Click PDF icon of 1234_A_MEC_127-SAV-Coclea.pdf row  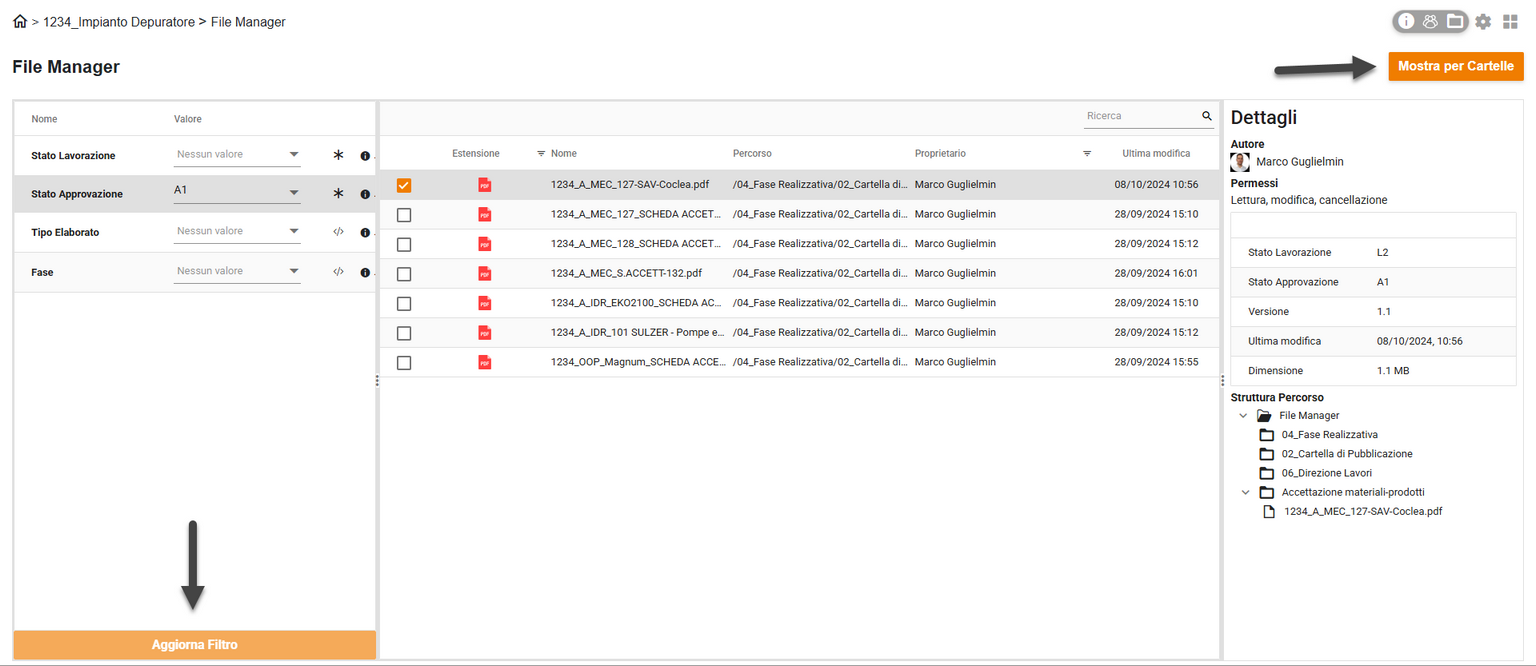pyautogui.click(x=485, y=185)
